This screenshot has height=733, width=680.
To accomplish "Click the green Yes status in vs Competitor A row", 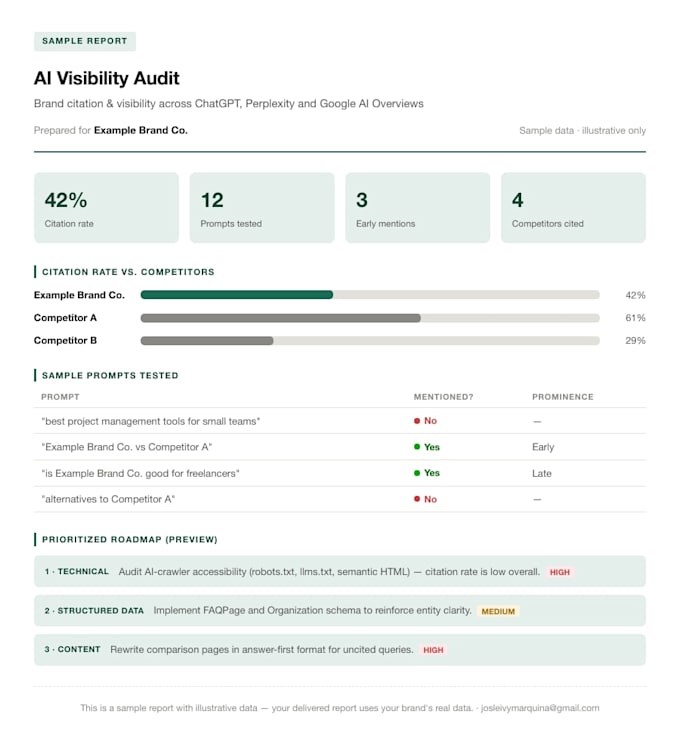I will (x=427, y=447).
